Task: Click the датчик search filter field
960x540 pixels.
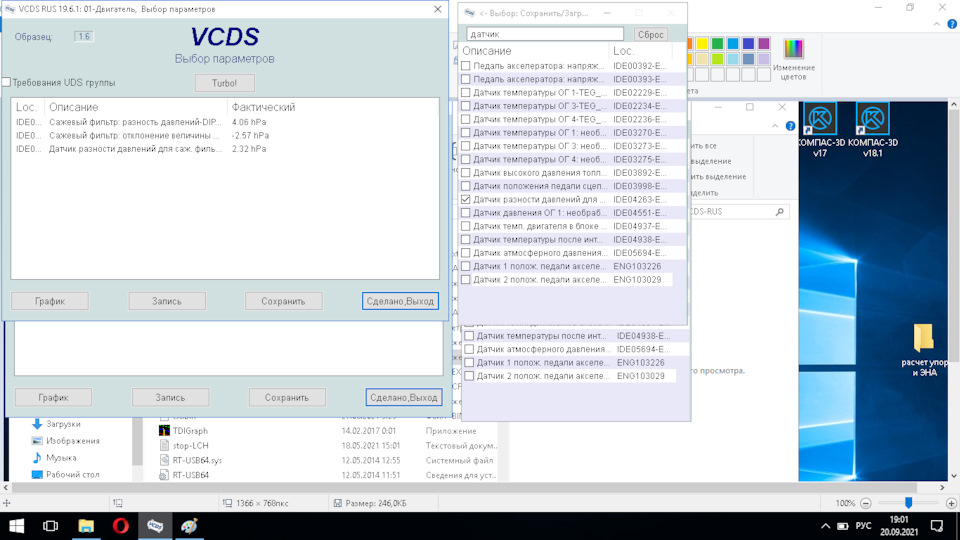Action: pos(545,34)
